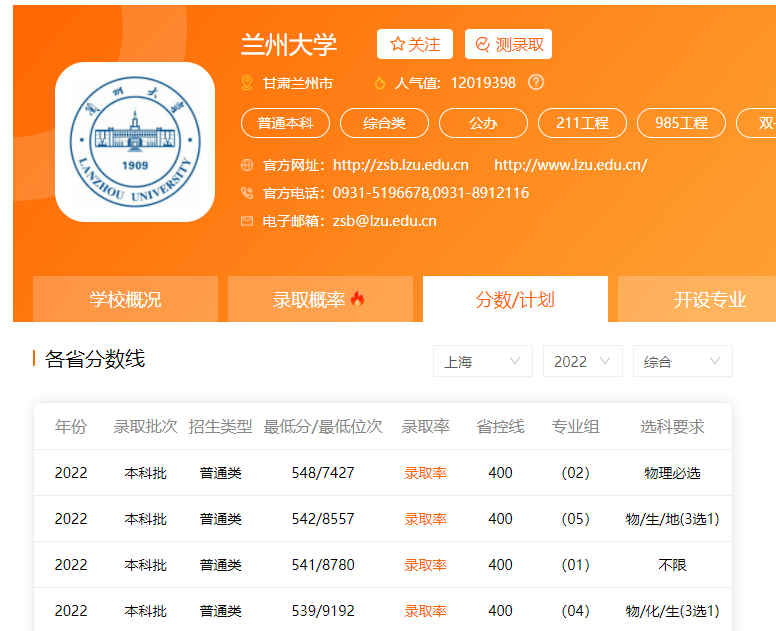Click the 甘肃兰州市 location text
Viewport: 776px width, 631px height.
[x=297, y=83]
